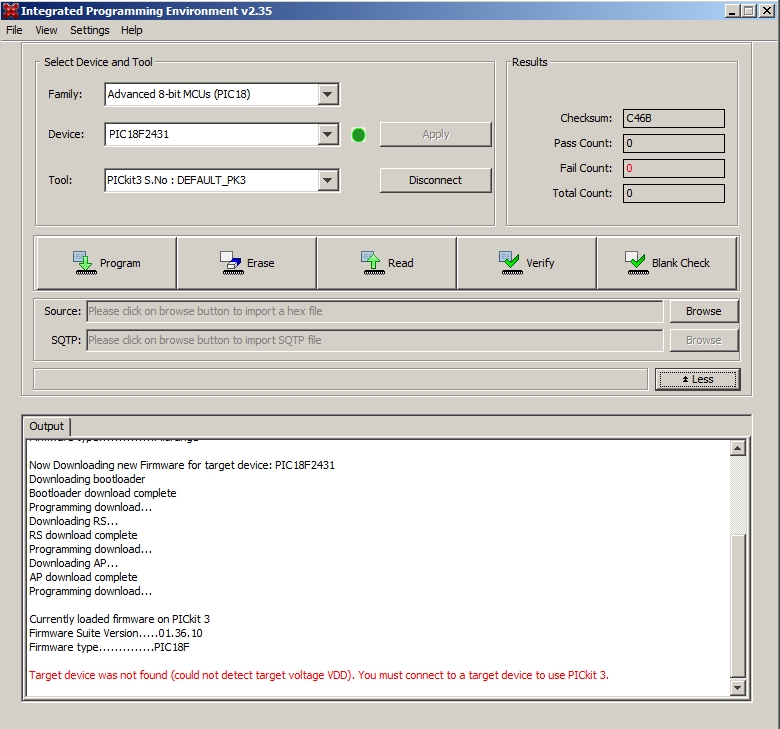Click the application icon in title bar
This screenshot has width=780, height=729.
10,11
